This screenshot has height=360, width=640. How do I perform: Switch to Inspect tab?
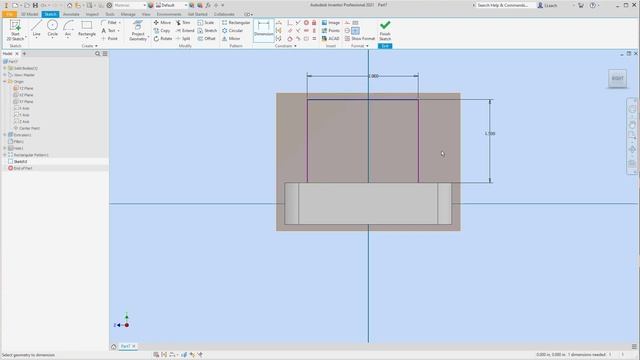tap(92, 14)
